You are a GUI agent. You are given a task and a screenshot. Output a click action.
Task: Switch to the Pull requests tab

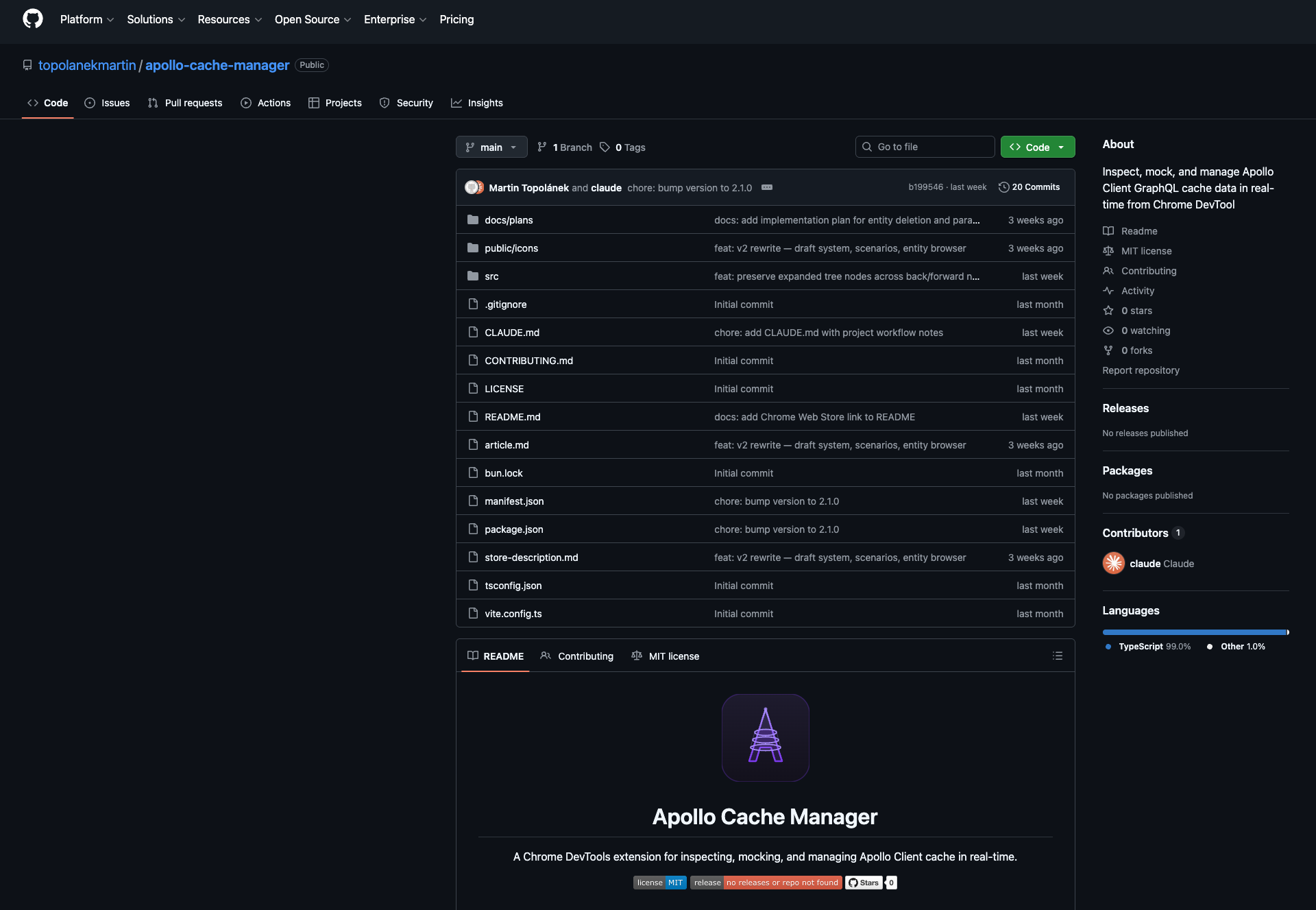tap(185, 103)
